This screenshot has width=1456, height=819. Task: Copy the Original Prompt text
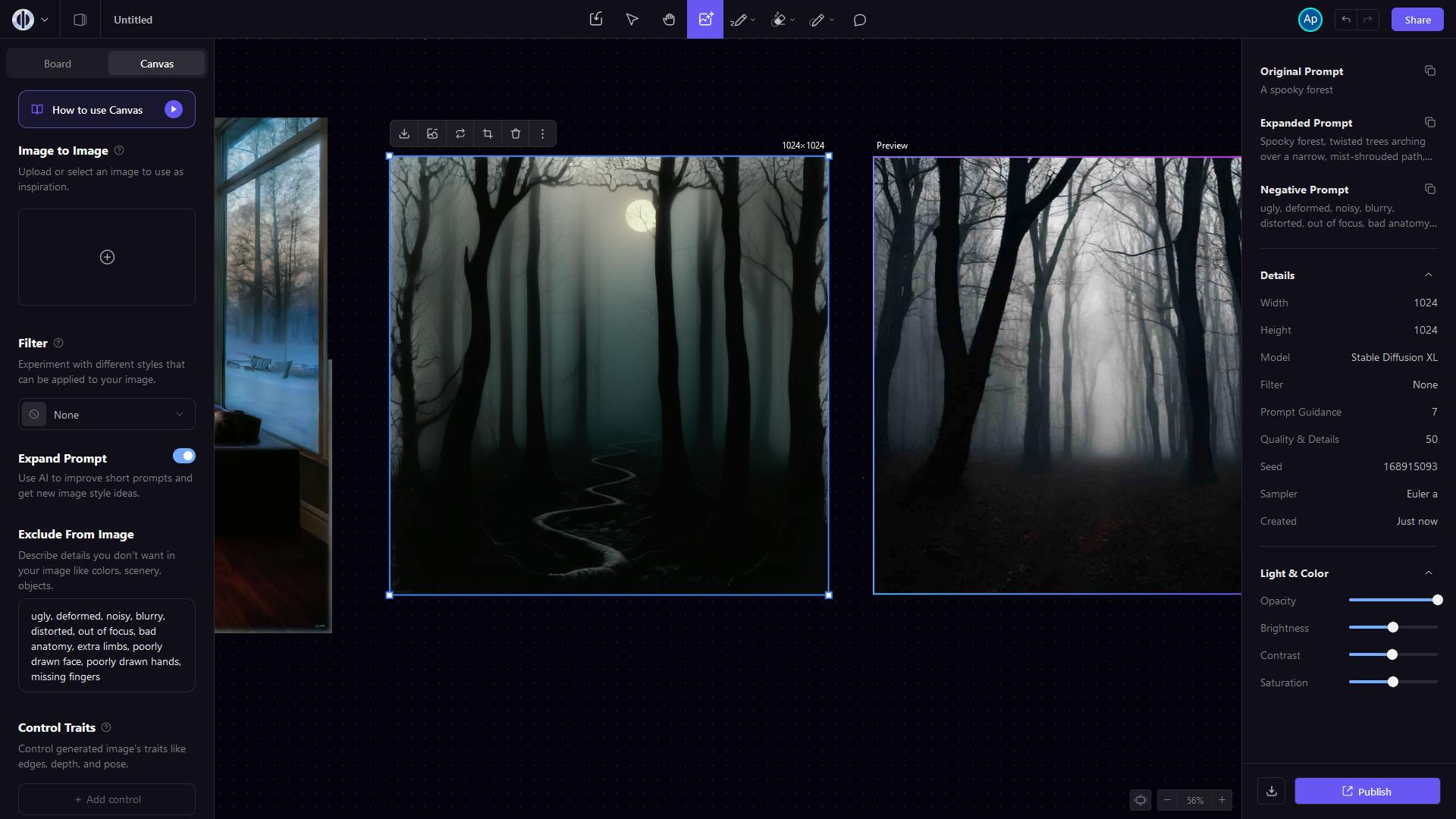click(x=1430, y=71)
